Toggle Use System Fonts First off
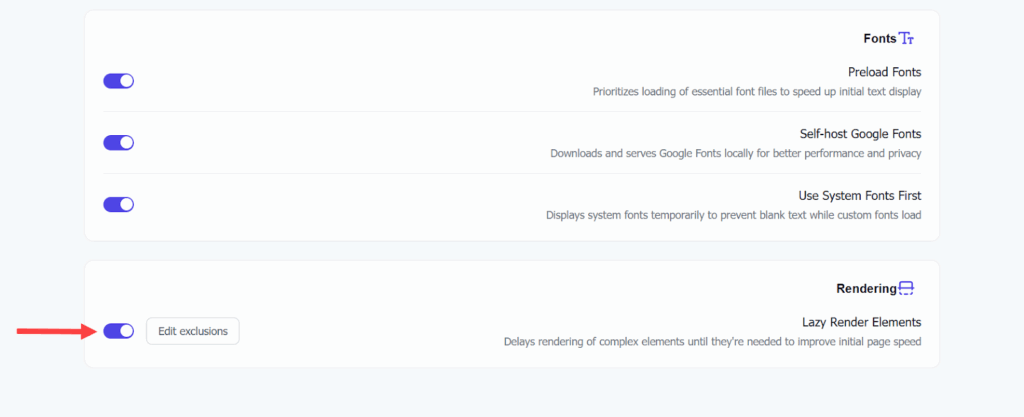The width and height of the screenshot is (1024, 417). pyautogui.click(x=119, y=205)
